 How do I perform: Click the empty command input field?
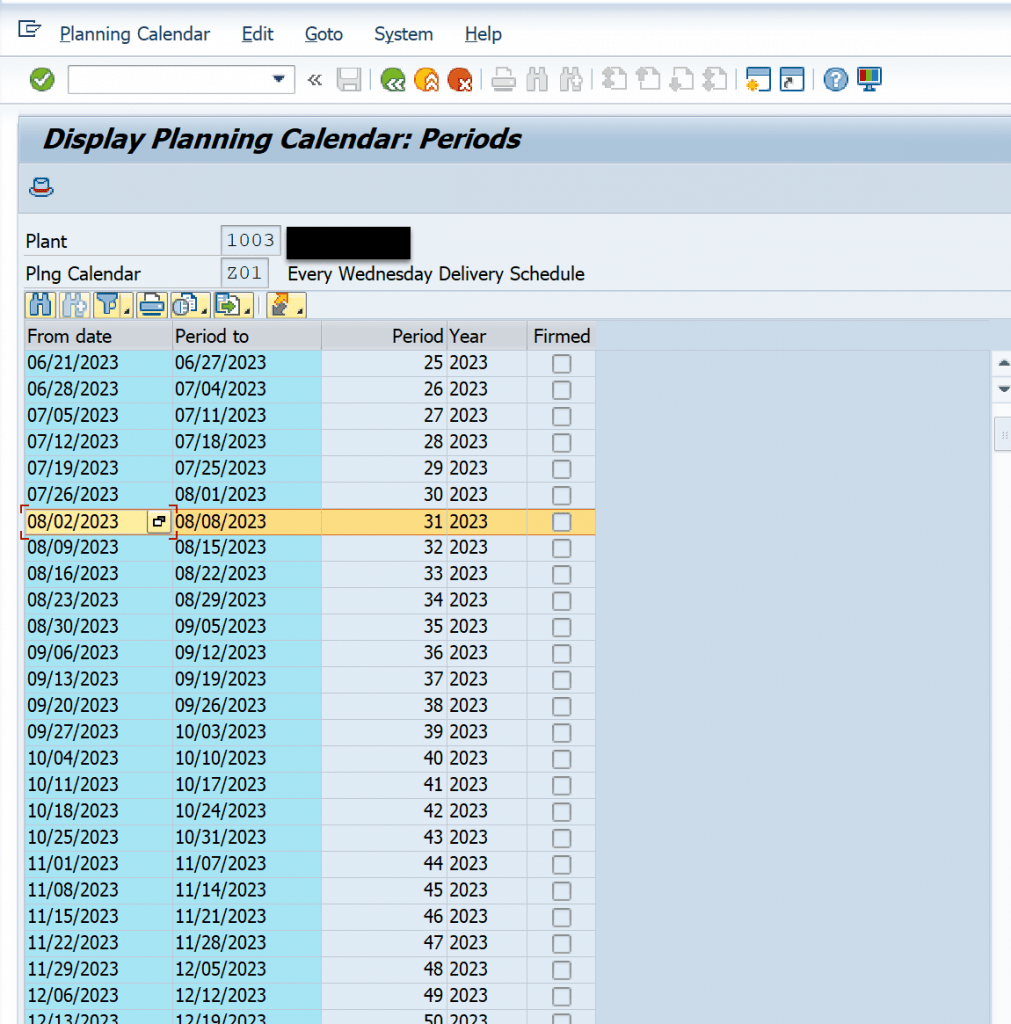point(168,80)
